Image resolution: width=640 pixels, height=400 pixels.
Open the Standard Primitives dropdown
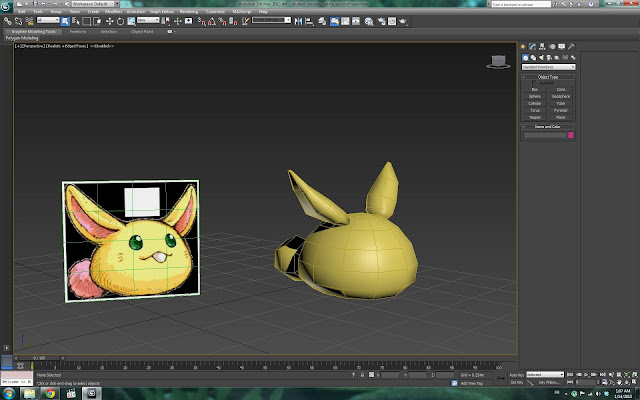pos(548,67)
